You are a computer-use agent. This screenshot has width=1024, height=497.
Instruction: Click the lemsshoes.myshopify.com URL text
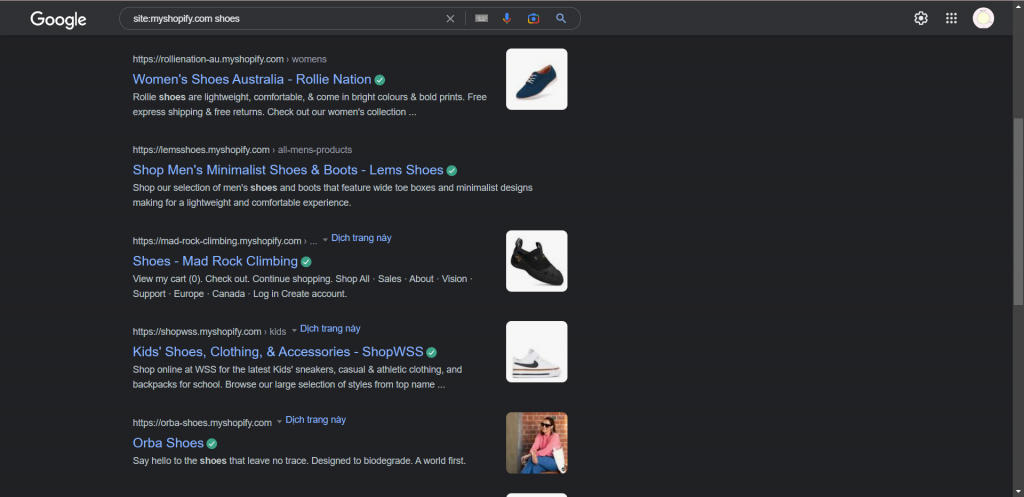[201, 150]
